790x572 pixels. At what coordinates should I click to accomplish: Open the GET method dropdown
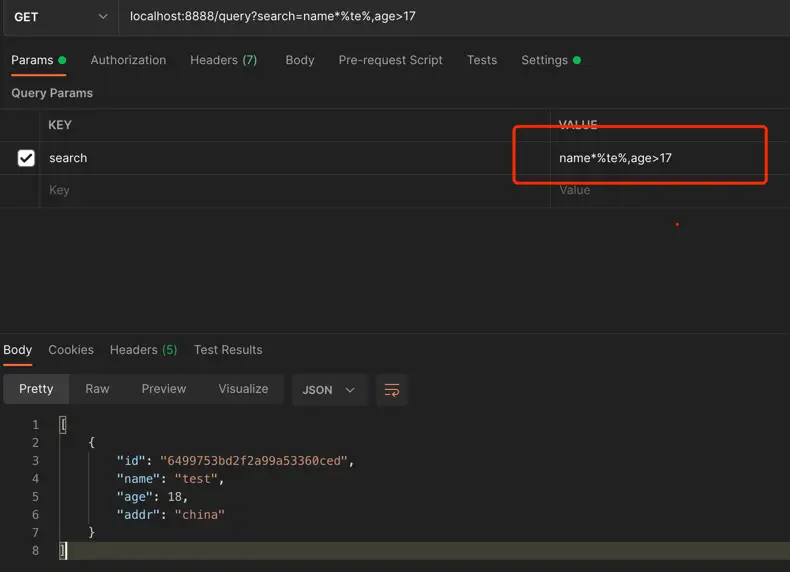pyautogui.click(x=60, y=17)
